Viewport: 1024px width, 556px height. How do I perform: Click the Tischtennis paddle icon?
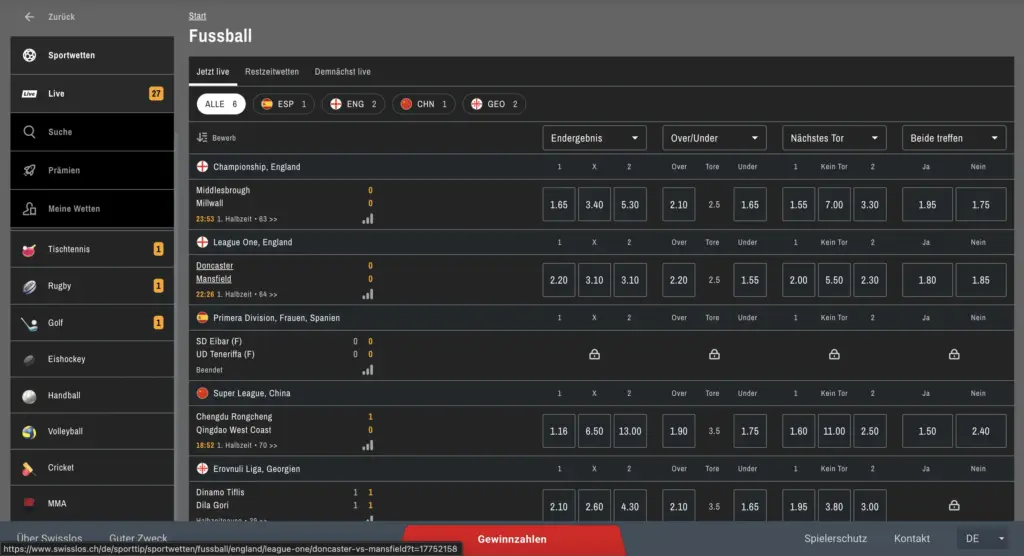coord(29,250)
